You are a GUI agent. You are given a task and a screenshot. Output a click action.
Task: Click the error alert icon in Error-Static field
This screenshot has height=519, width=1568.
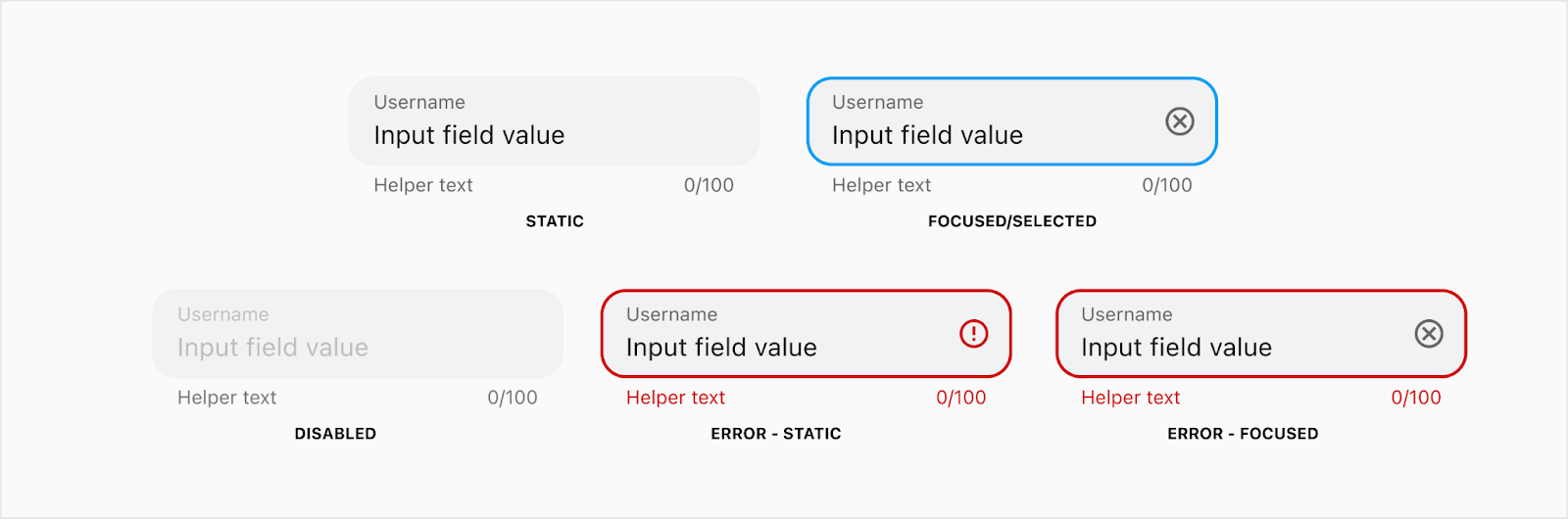point(974,334)
